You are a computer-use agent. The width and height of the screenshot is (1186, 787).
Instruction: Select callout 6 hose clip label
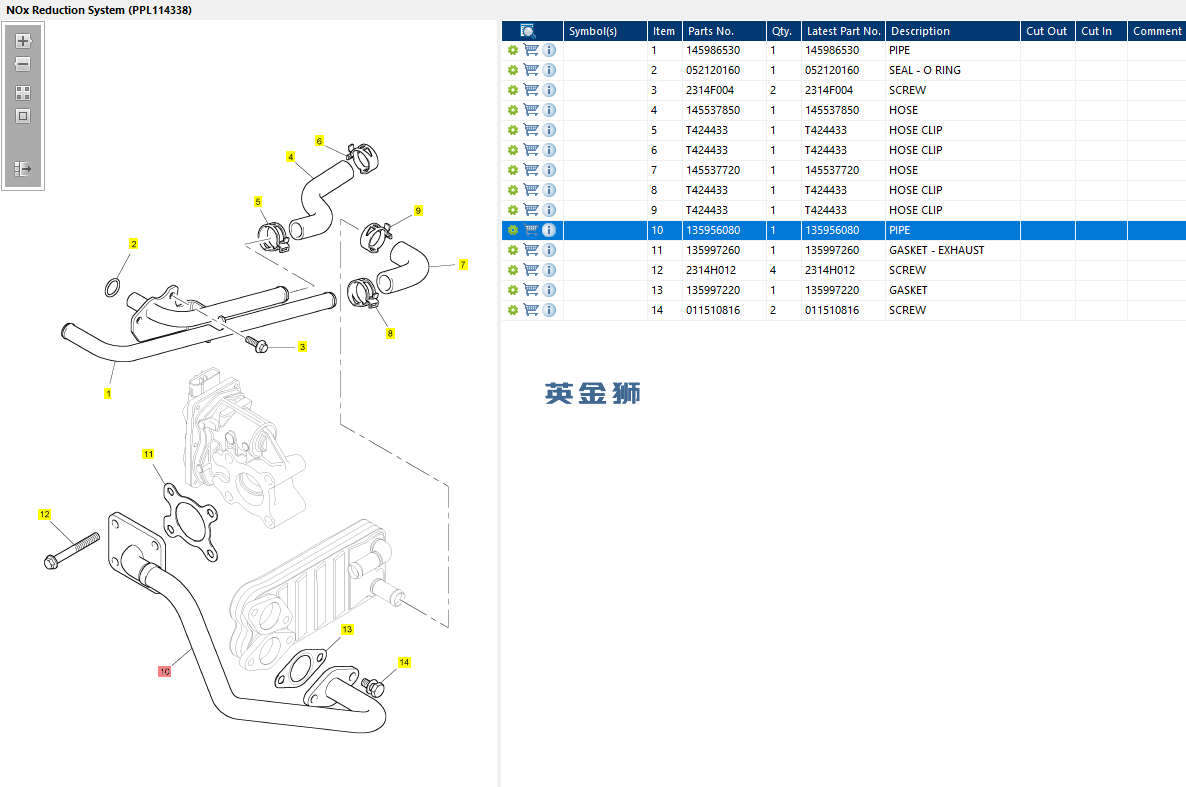(319, 141)
